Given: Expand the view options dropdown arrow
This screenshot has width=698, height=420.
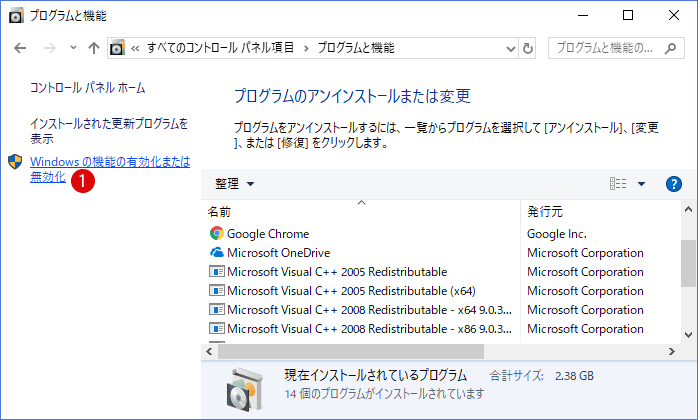Looking at the screenshot, I should coord(641,184).
